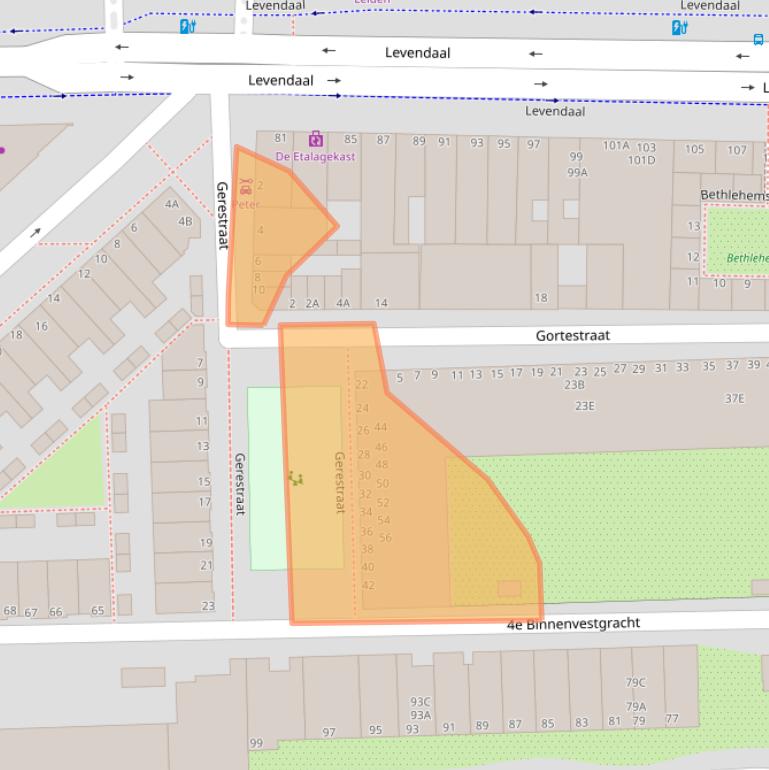Screen dimensions: 769x770
Task: Click house number 37E label
Action: tap(734, 398)
